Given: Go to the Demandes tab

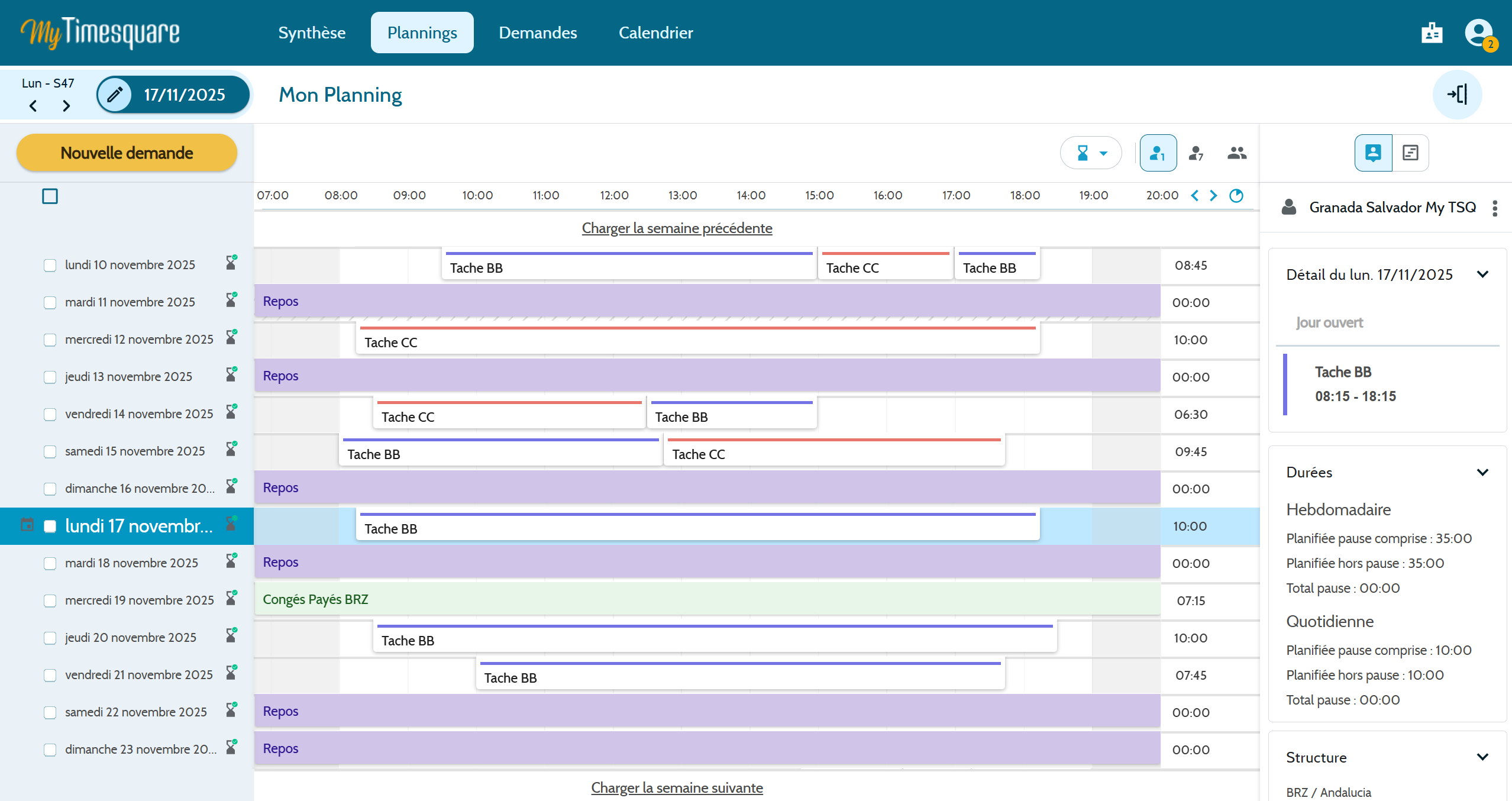Looking at the screenshot, I should [538, 33].
